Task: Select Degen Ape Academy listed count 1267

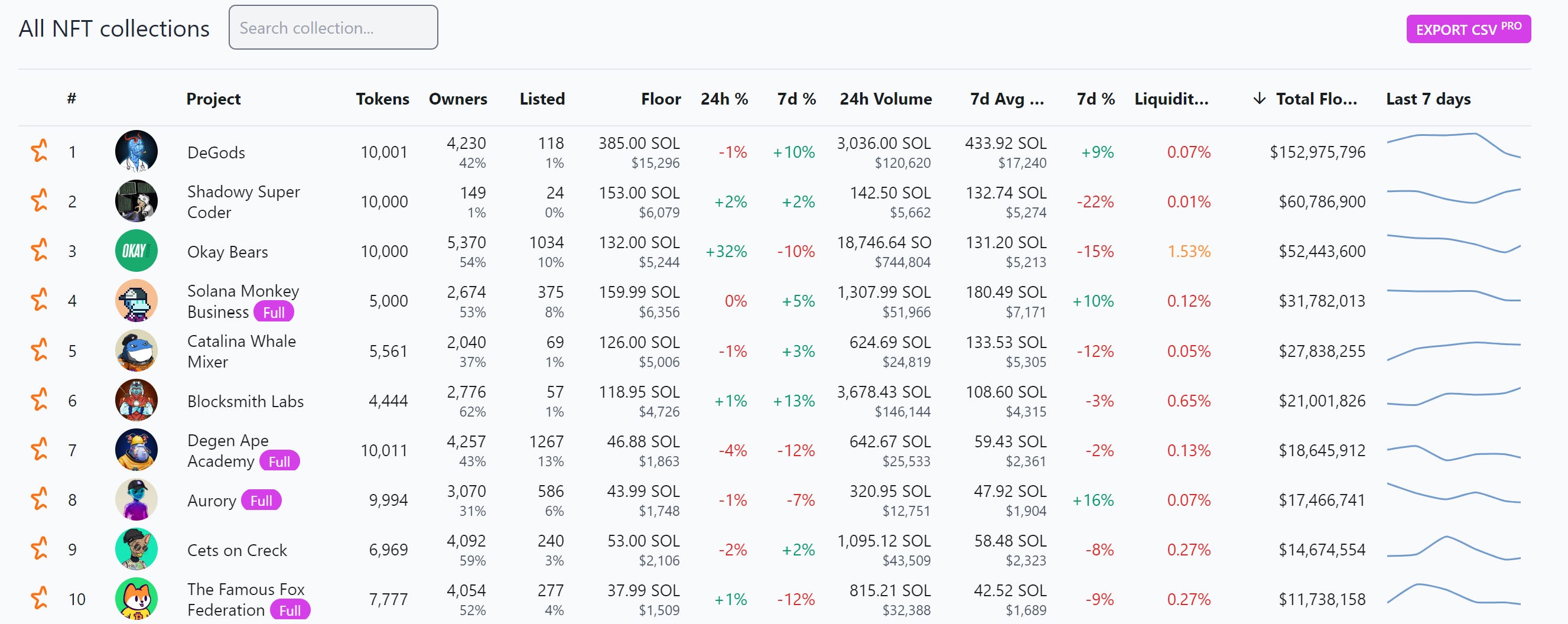Action: (x=546, y=441)
